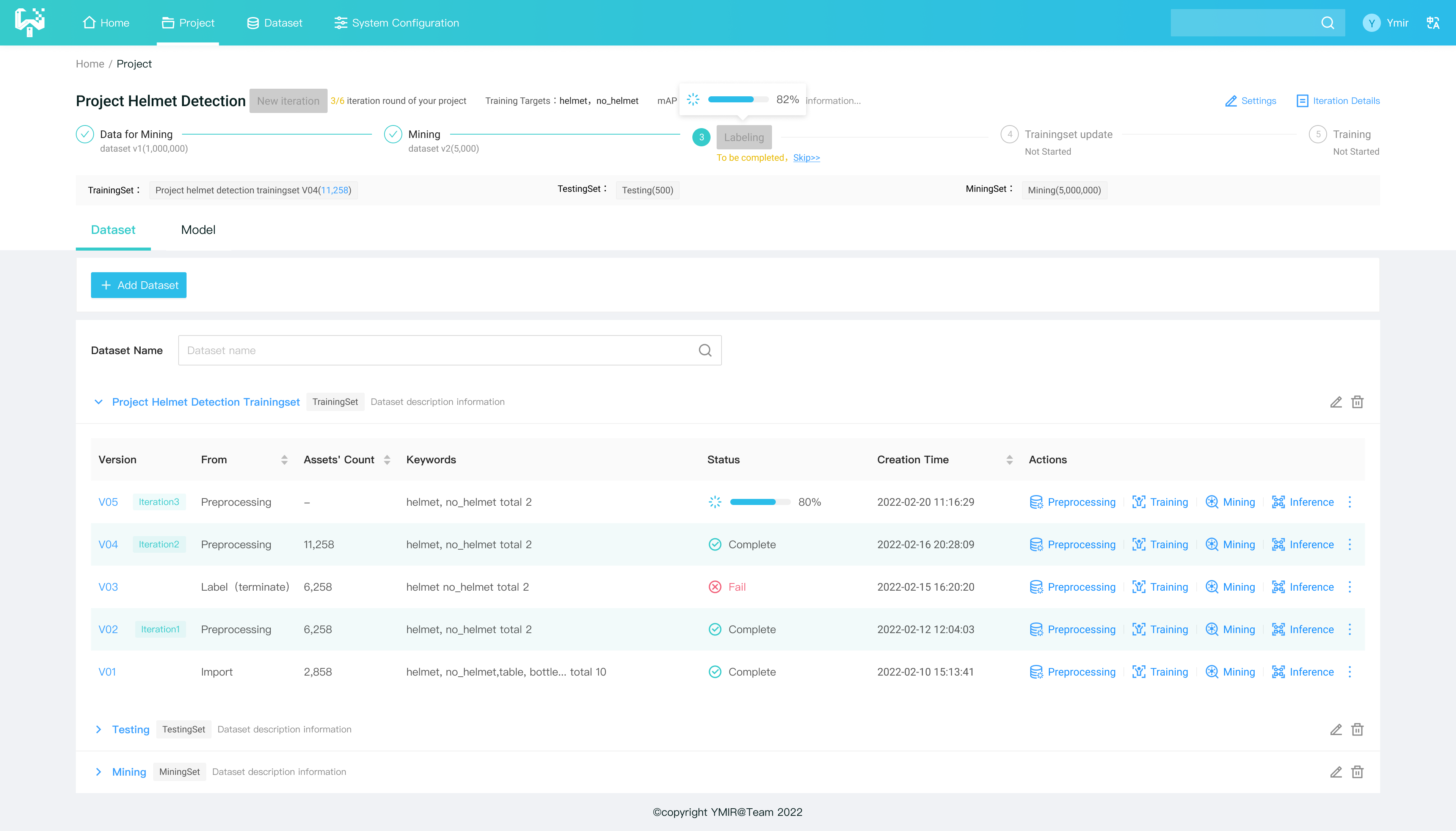Screen dimensions: 1456x831
Task: Click the Data for Mining step checkmark
Action: [85, 134]
